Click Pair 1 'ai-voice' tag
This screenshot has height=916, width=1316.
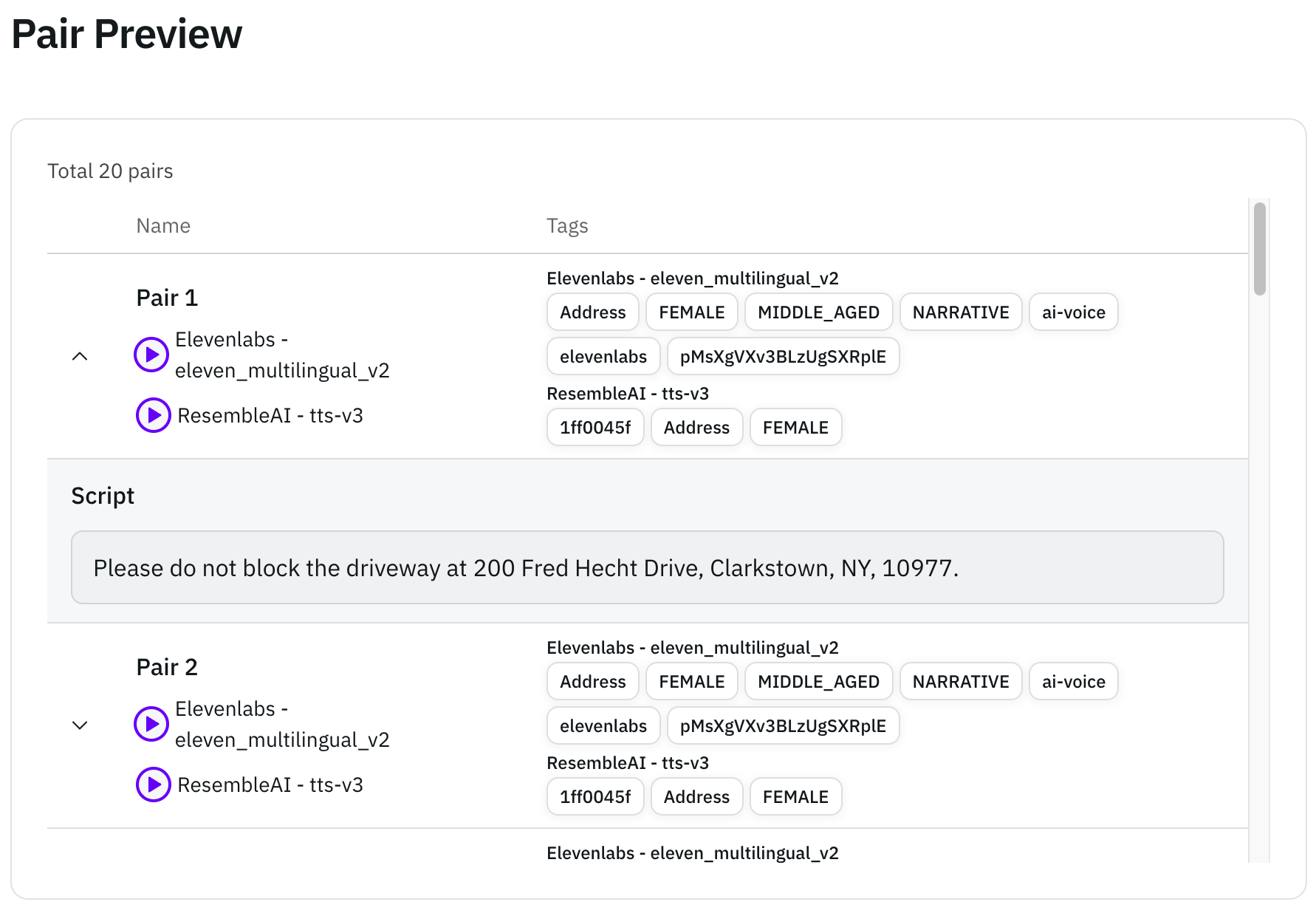[x=1074, y=312]
